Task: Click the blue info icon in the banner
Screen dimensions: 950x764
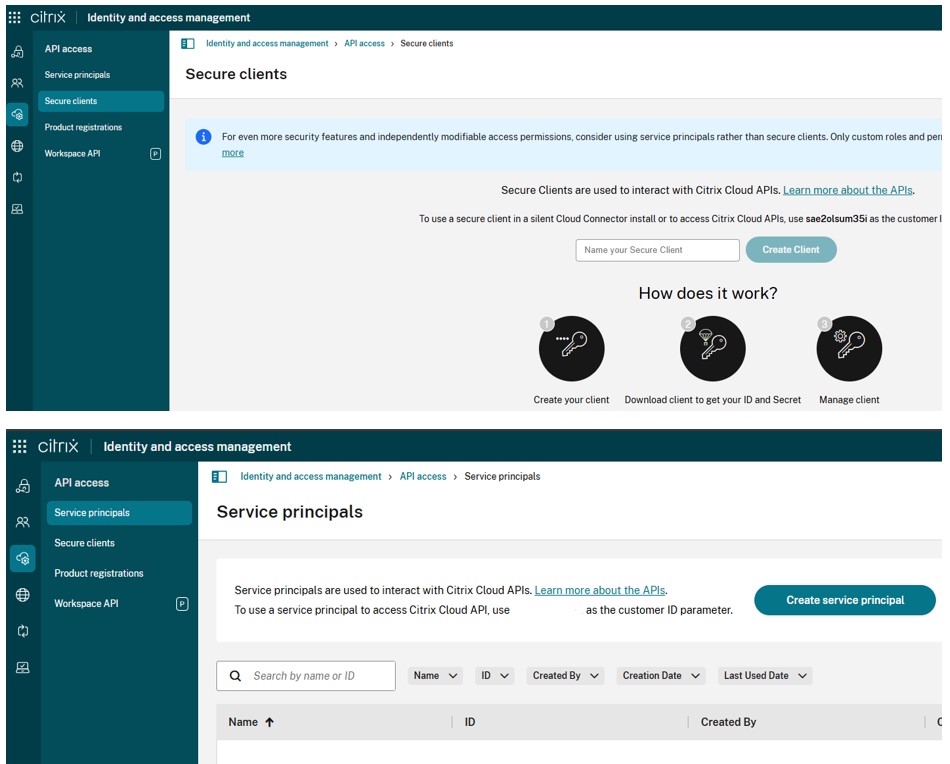Action: pos(203,137)
